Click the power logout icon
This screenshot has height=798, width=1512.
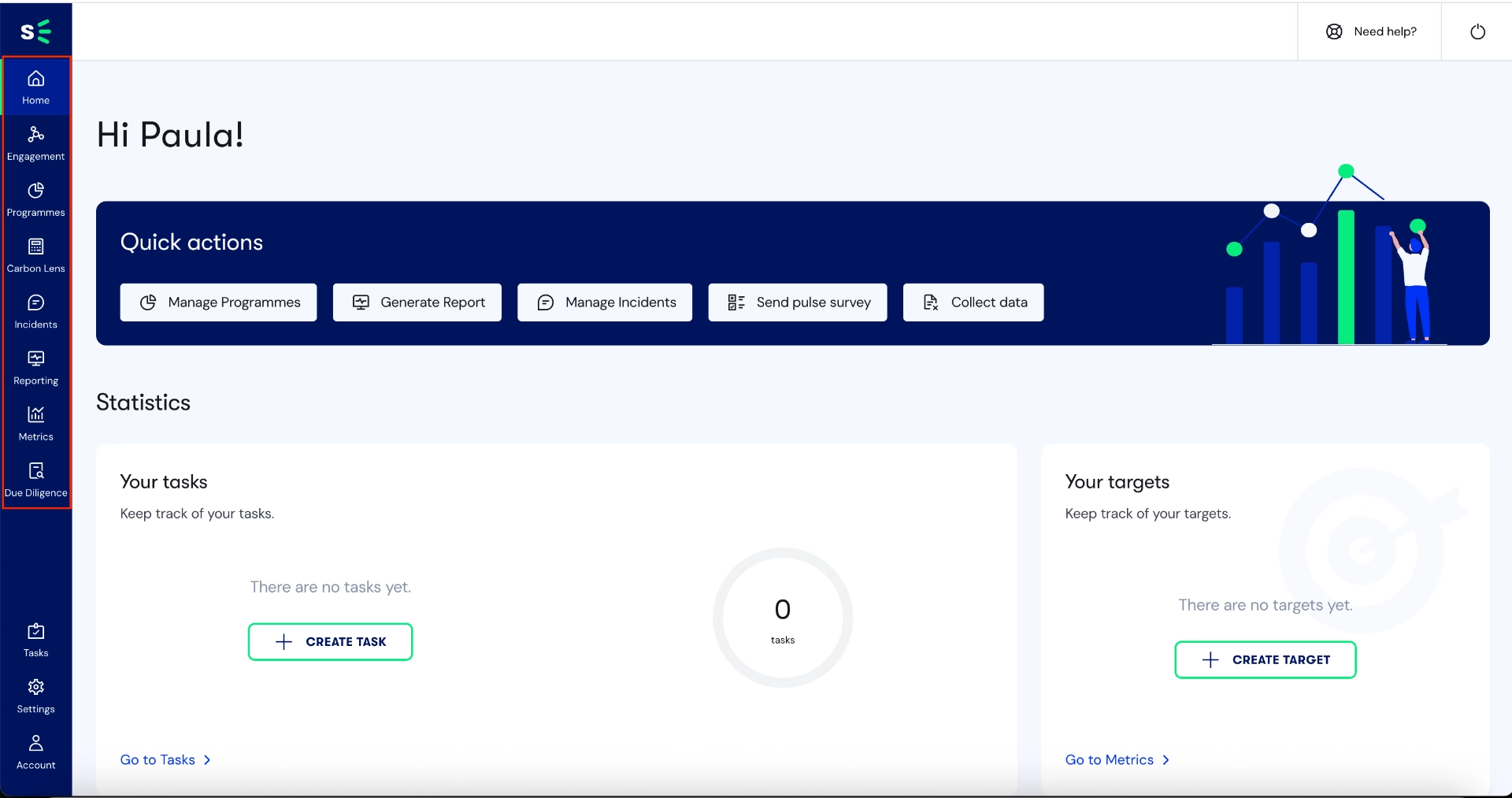point(1477,32)
